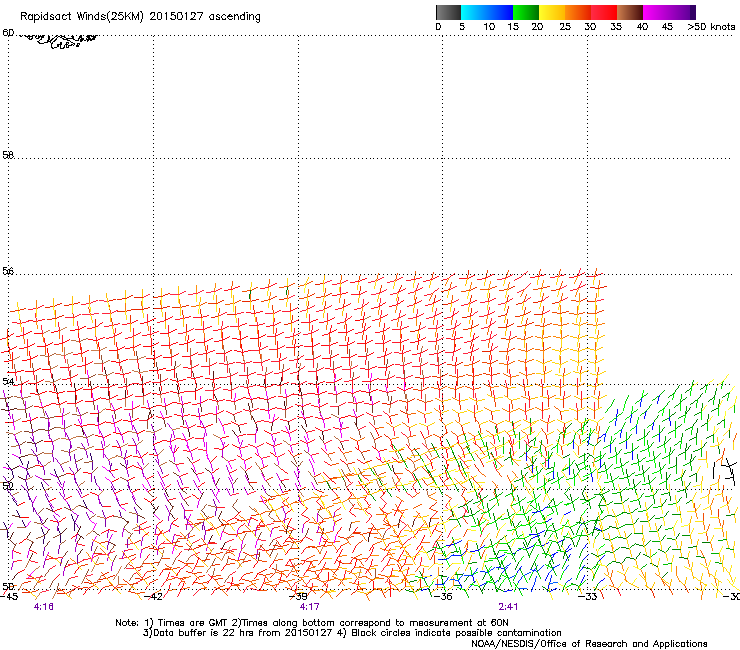Screen dimensions: 740x650
Task: Click the purple swath time '4:16'
Action: tap(43, 607)
